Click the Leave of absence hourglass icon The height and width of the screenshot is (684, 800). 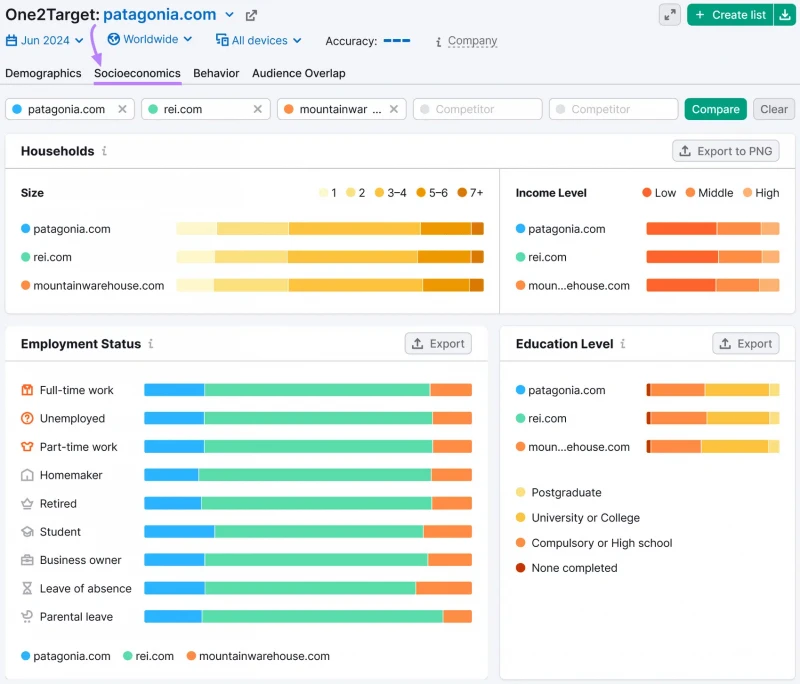click(27, 589)
